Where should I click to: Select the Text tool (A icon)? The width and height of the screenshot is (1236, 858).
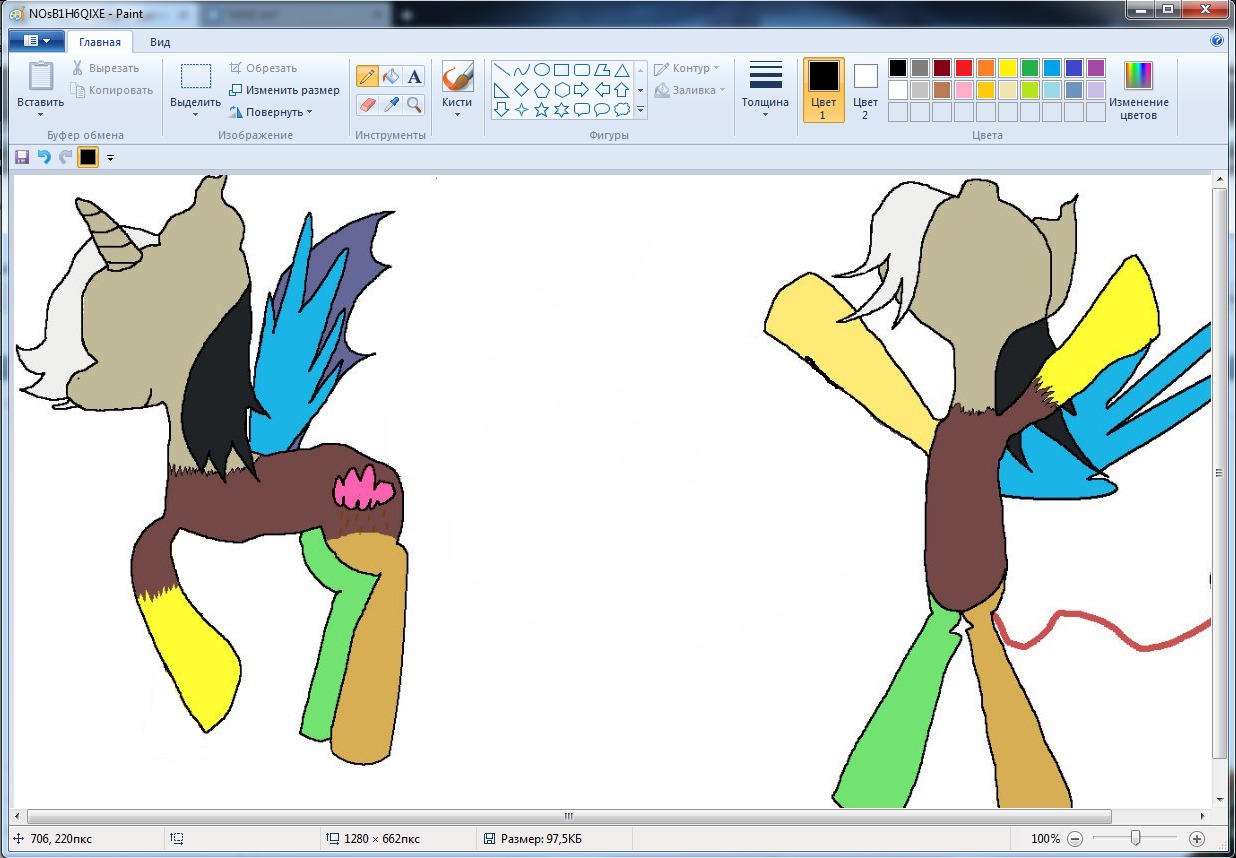[414, 77]
